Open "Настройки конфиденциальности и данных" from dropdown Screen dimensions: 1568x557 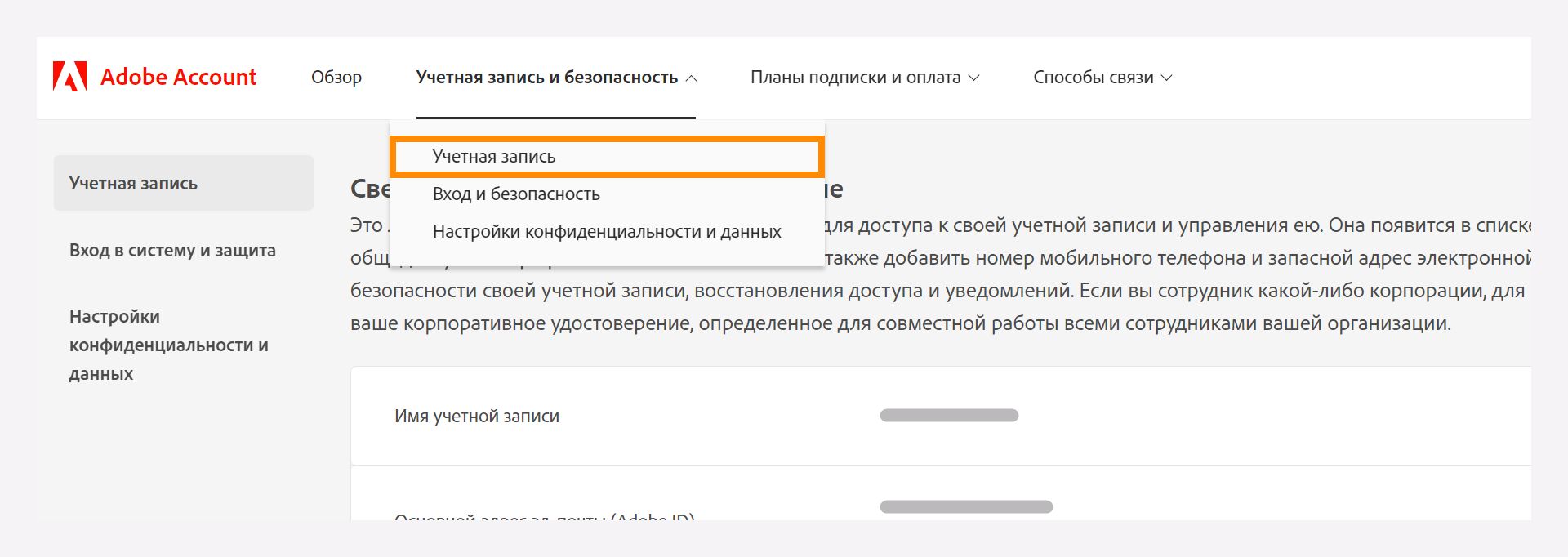(x=606, y=231)
